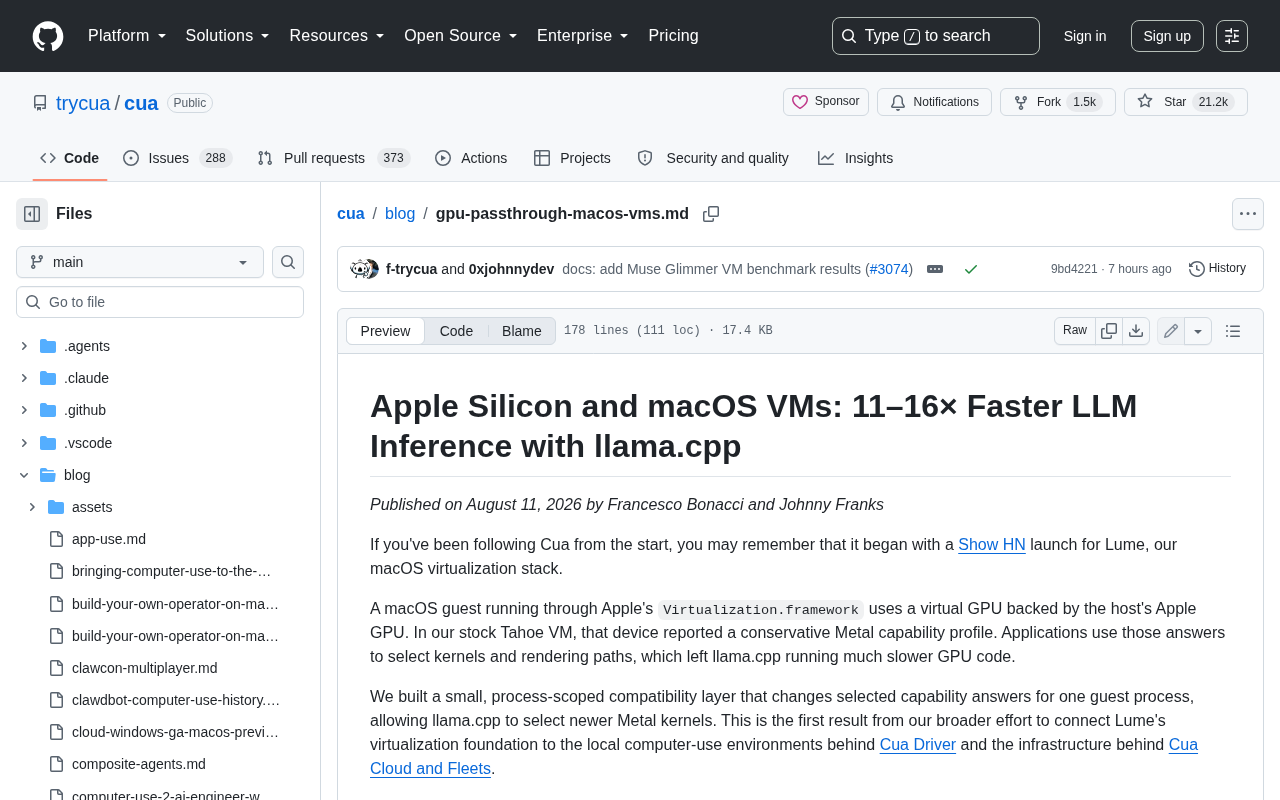Open the more file actions menu
The width and height of the screenshot is (1280, 800).
(x=1248, y=214)
